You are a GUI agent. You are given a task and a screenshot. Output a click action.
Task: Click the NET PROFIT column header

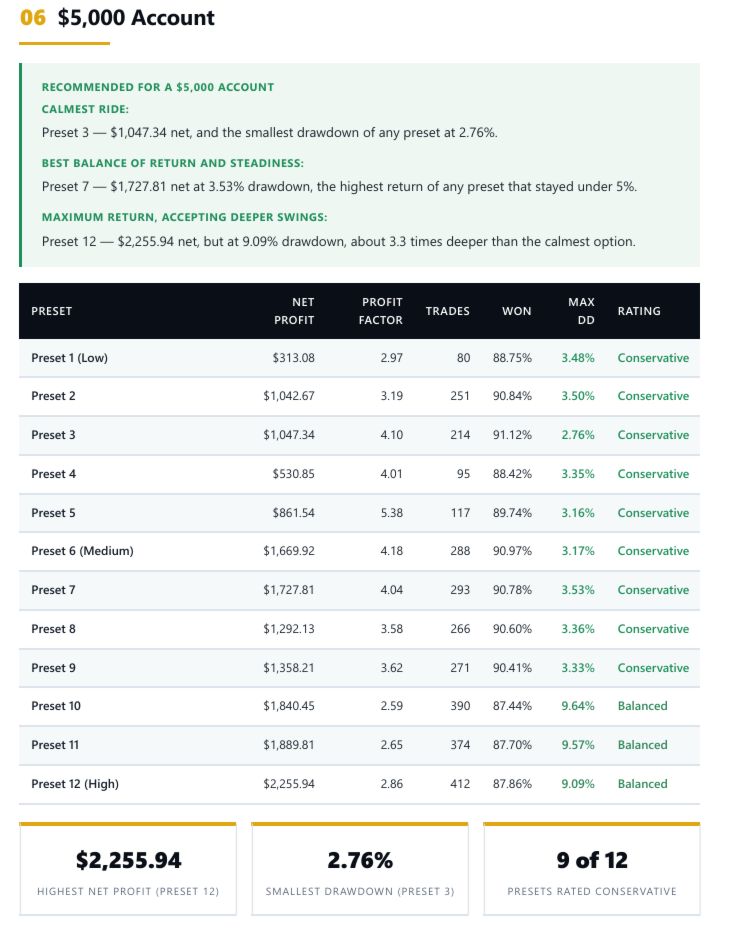[294, 311]
